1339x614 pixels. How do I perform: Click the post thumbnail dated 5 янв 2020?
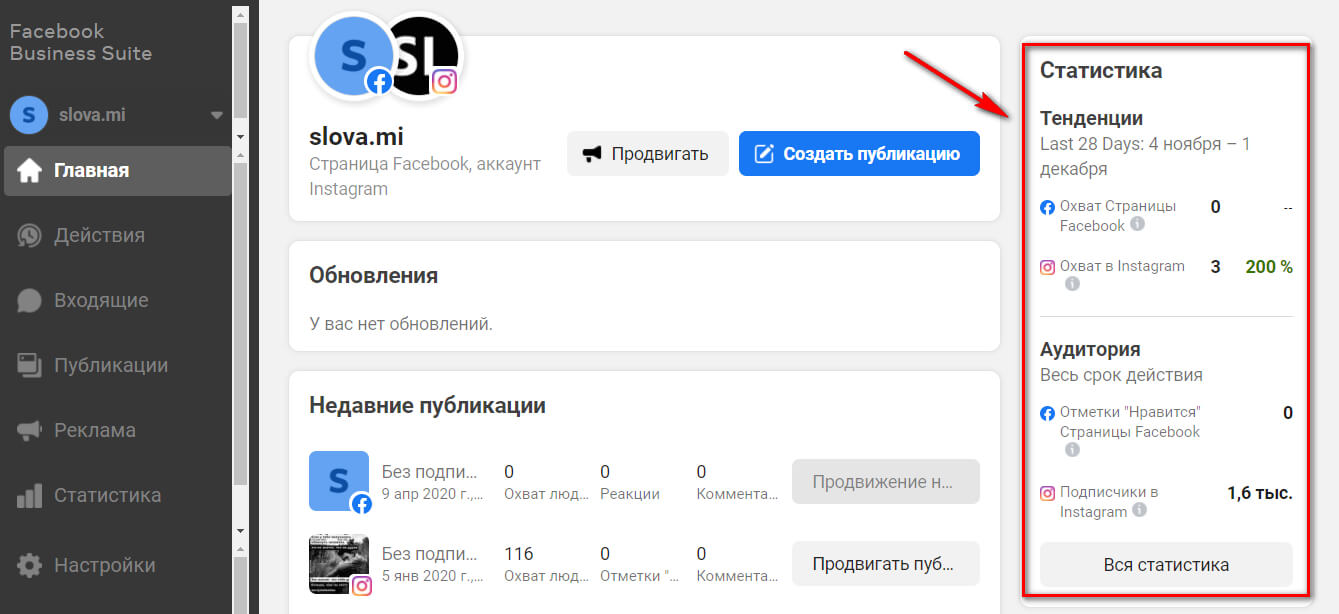[339, 563]
